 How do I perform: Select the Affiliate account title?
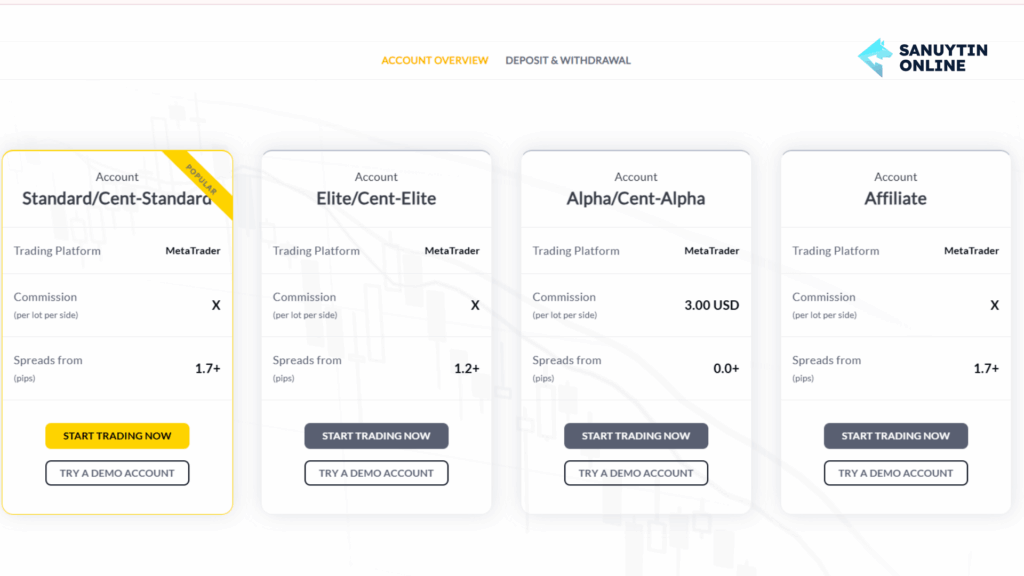click(x=896, y=199)
